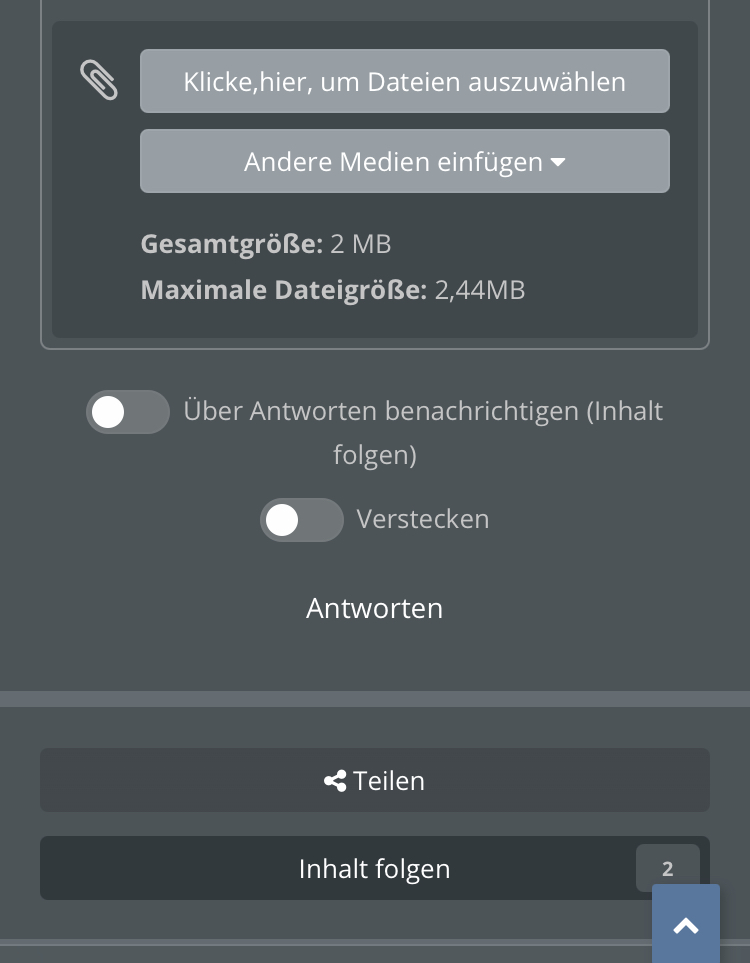Click the follower count badge showing 2

coord(668,868)
